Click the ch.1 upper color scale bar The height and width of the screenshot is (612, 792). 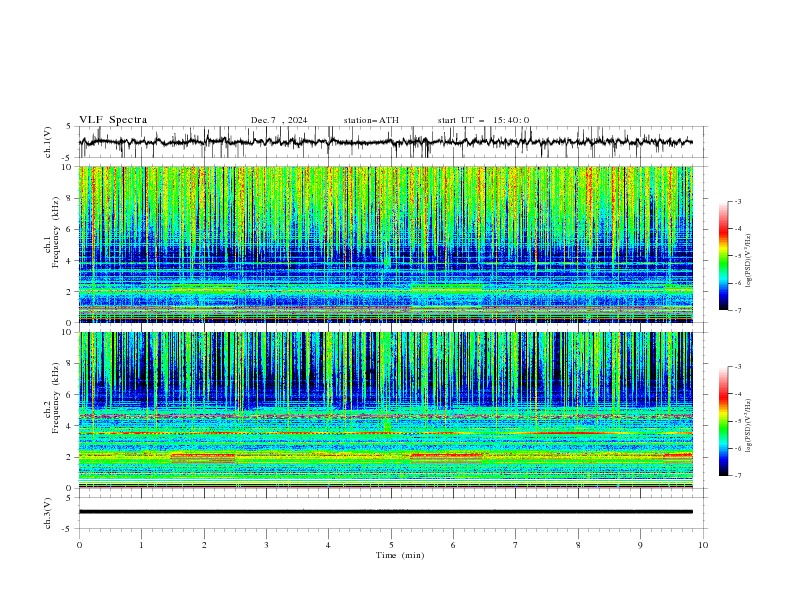(x=723, y=256)
